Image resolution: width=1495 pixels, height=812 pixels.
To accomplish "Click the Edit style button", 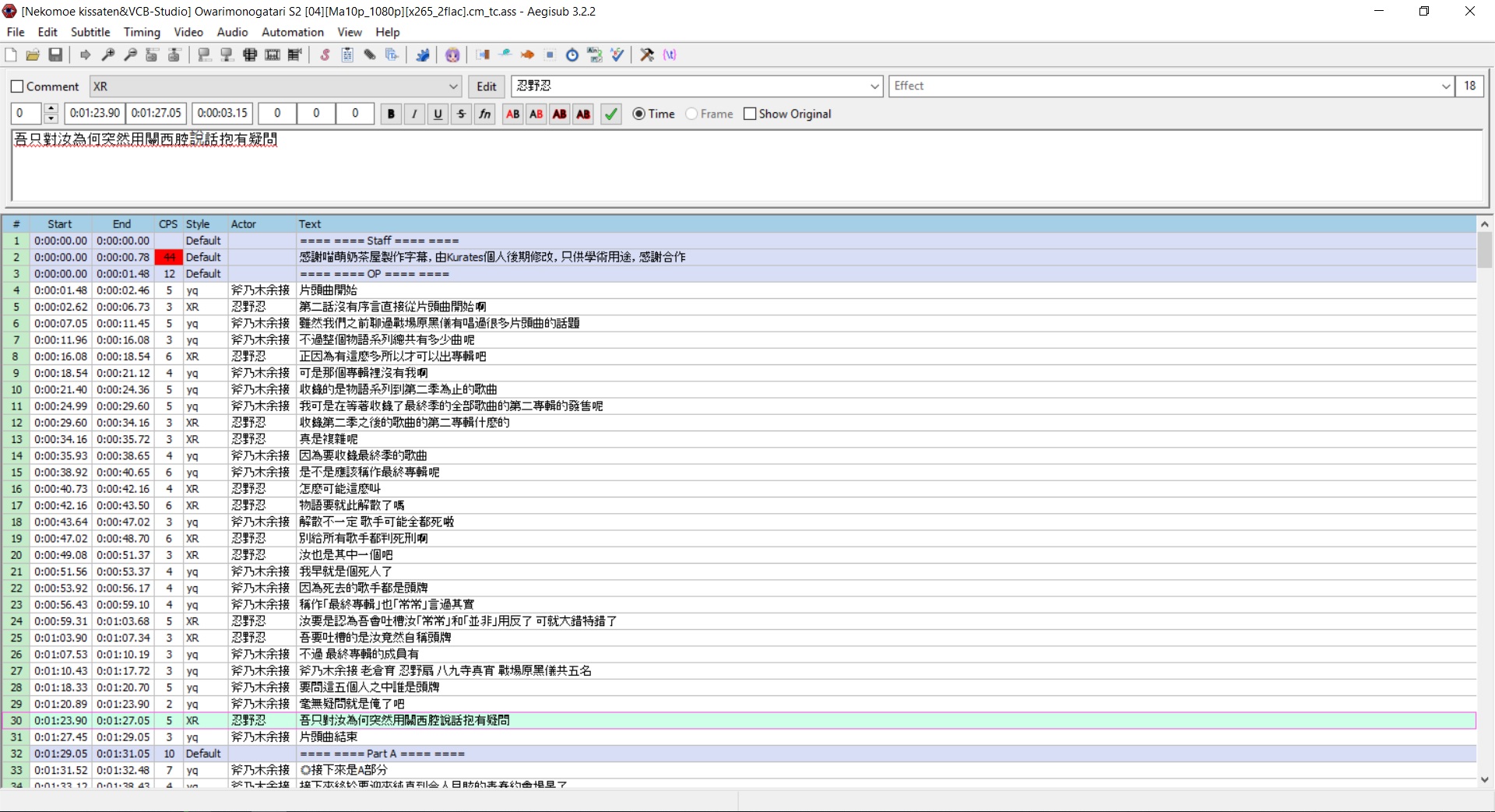I will pos(487,86).
